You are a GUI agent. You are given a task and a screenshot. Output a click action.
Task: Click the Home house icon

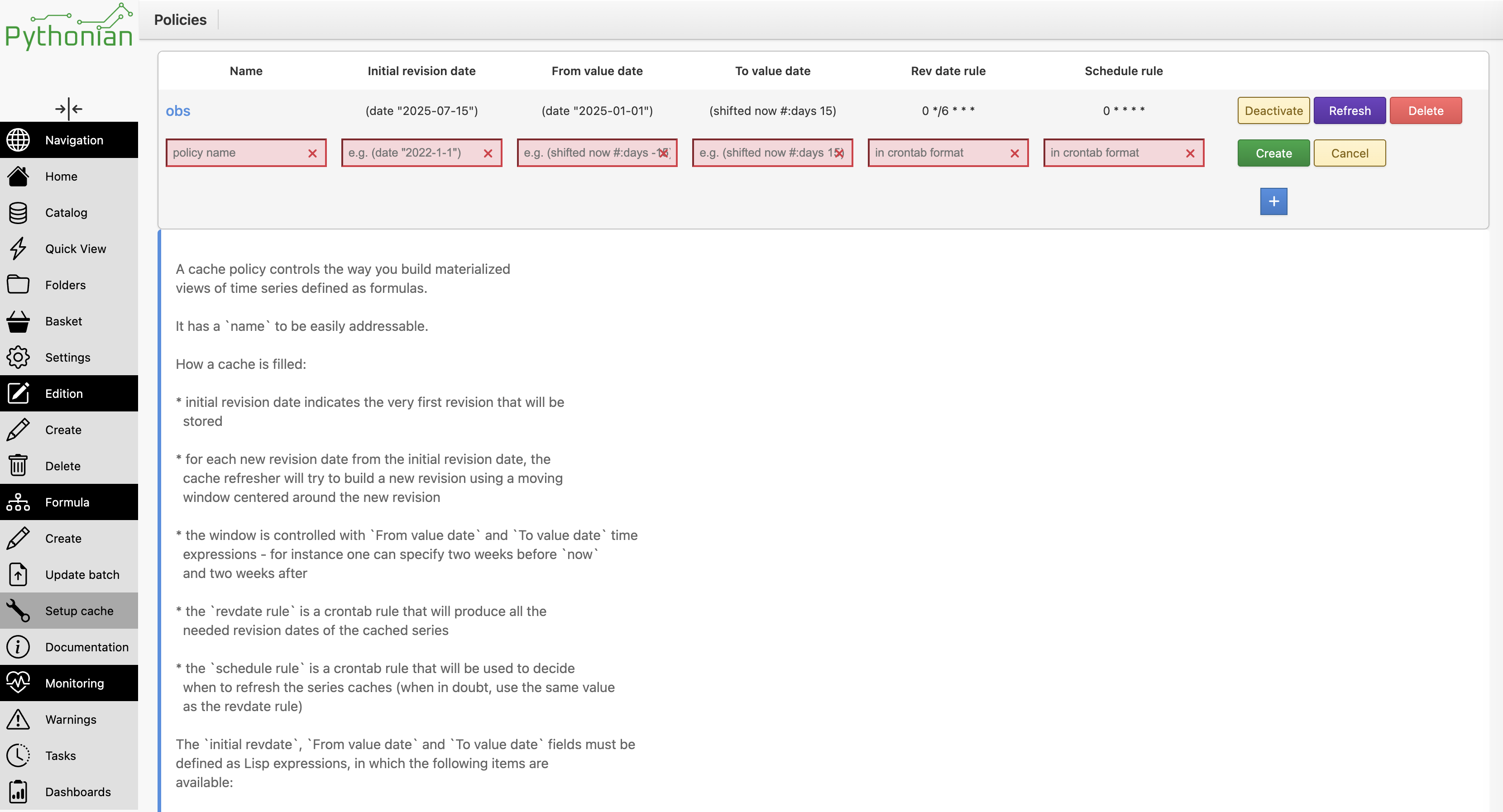(x=18, y=176)
